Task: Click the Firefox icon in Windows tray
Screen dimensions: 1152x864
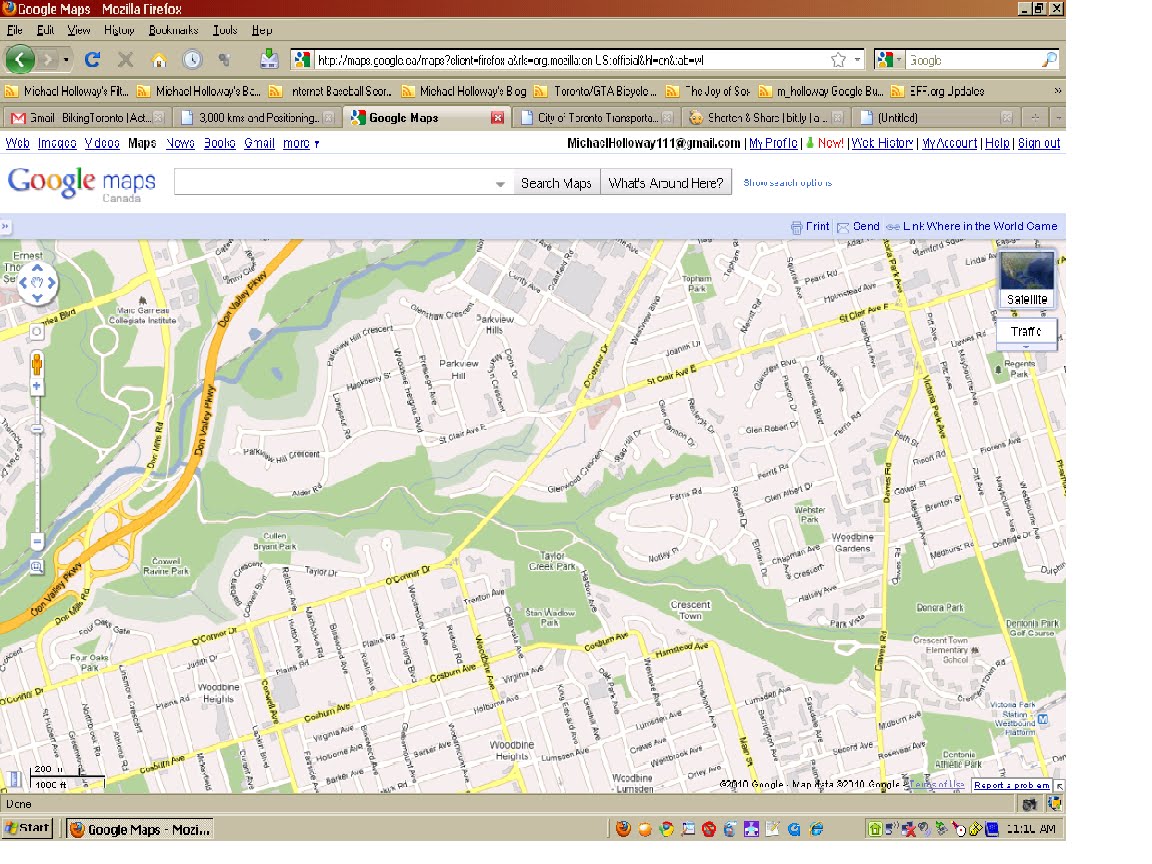Action: pos(623,829)
